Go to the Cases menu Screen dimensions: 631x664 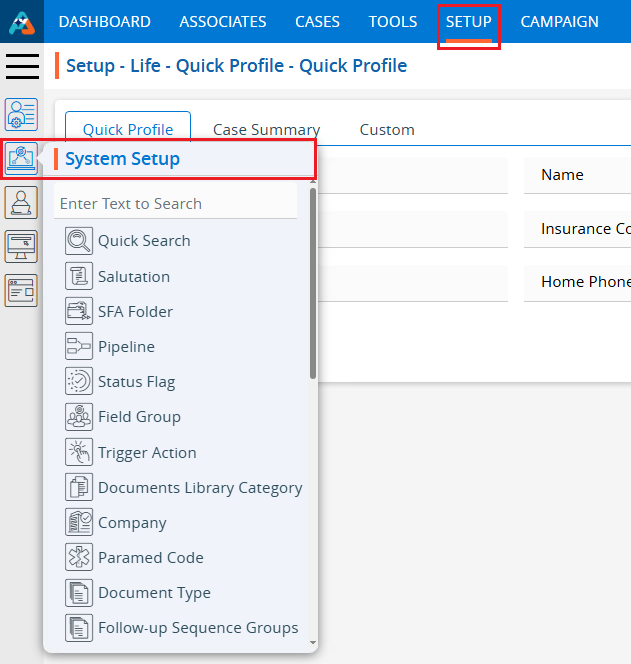pyautogui.click(x=317, y=22)
